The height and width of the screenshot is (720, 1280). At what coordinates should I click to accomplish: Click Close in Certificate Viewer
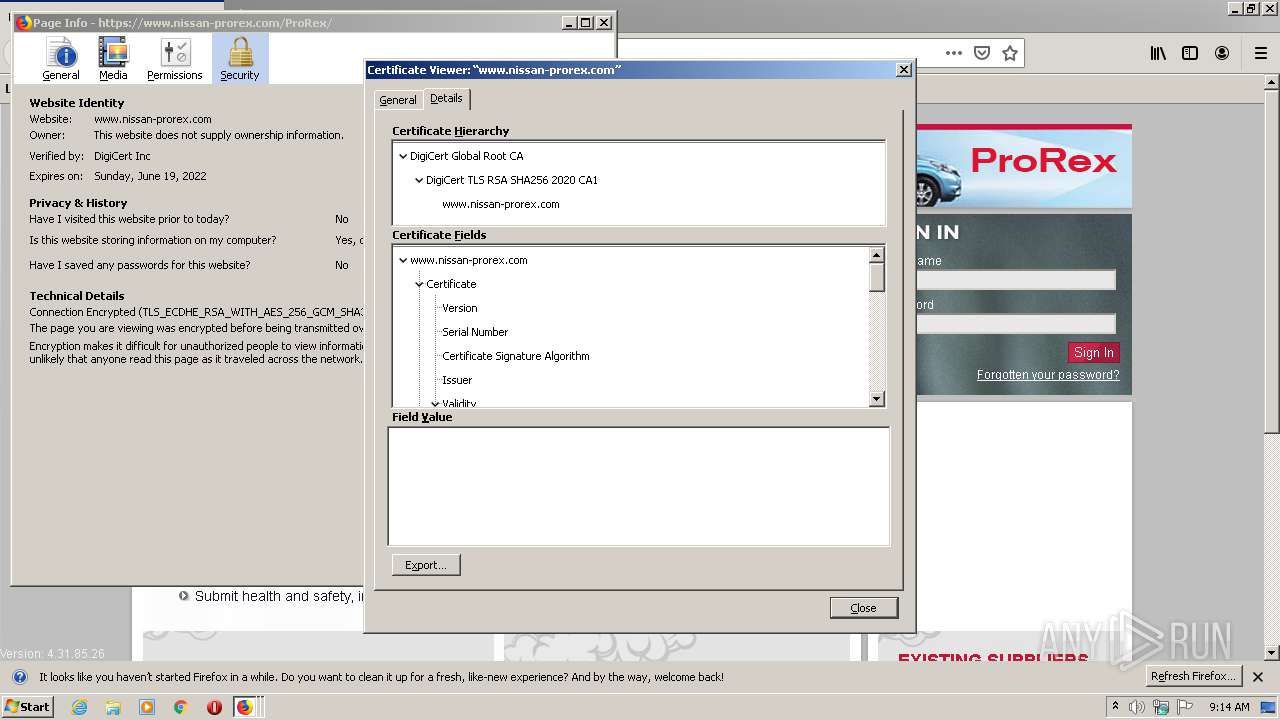[x=864, y=608]
